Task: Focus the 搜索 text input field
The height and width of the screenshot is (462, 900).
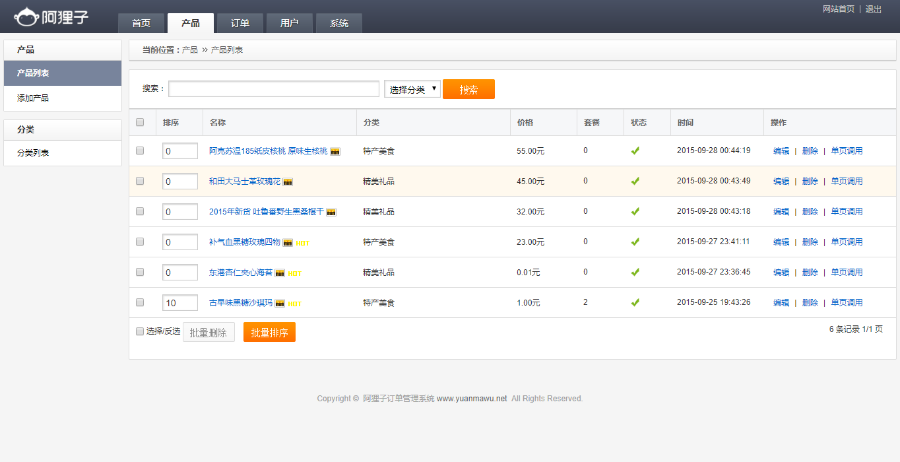Action: (273, 89)
